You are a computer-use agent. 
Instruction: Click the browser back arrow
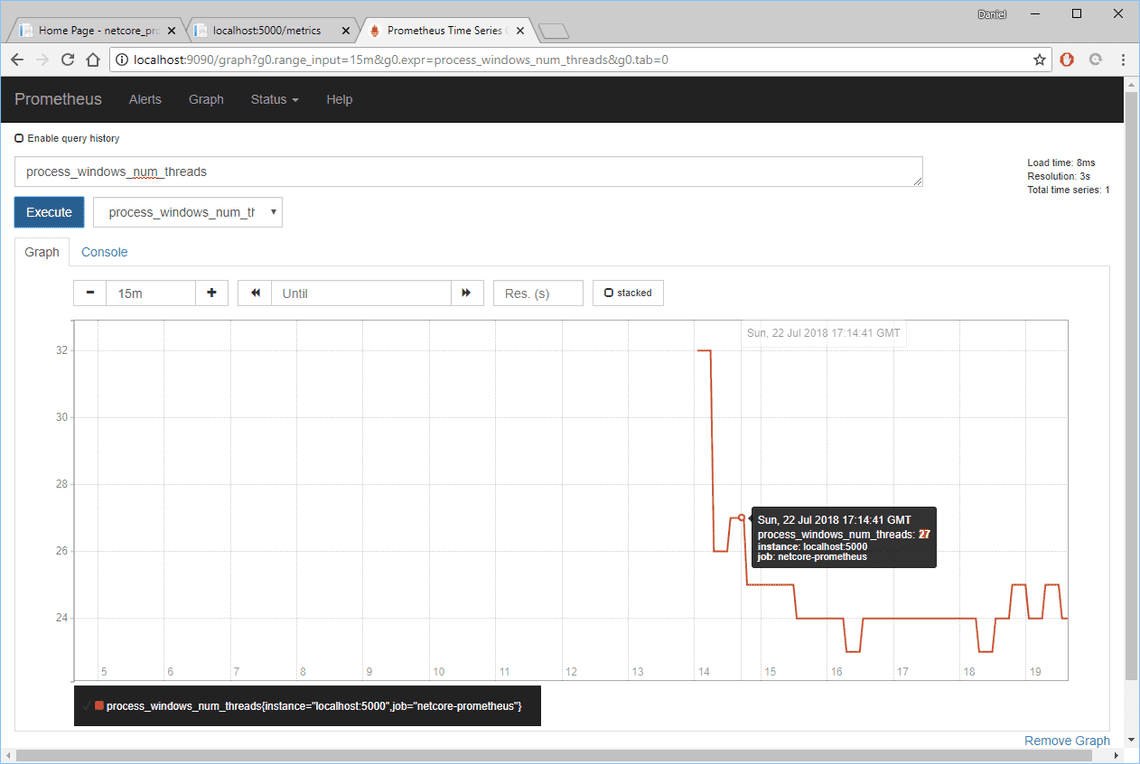[x=16, y=59]
